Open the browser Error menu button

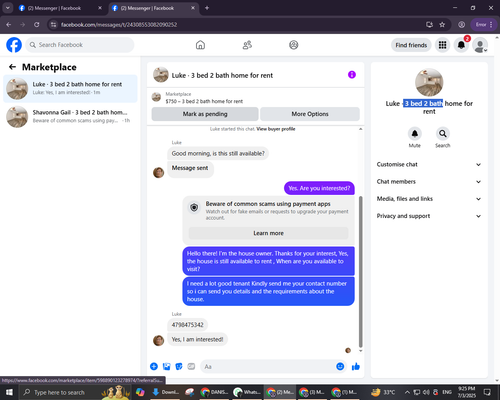pyautogui.click(x=483, y=24)
